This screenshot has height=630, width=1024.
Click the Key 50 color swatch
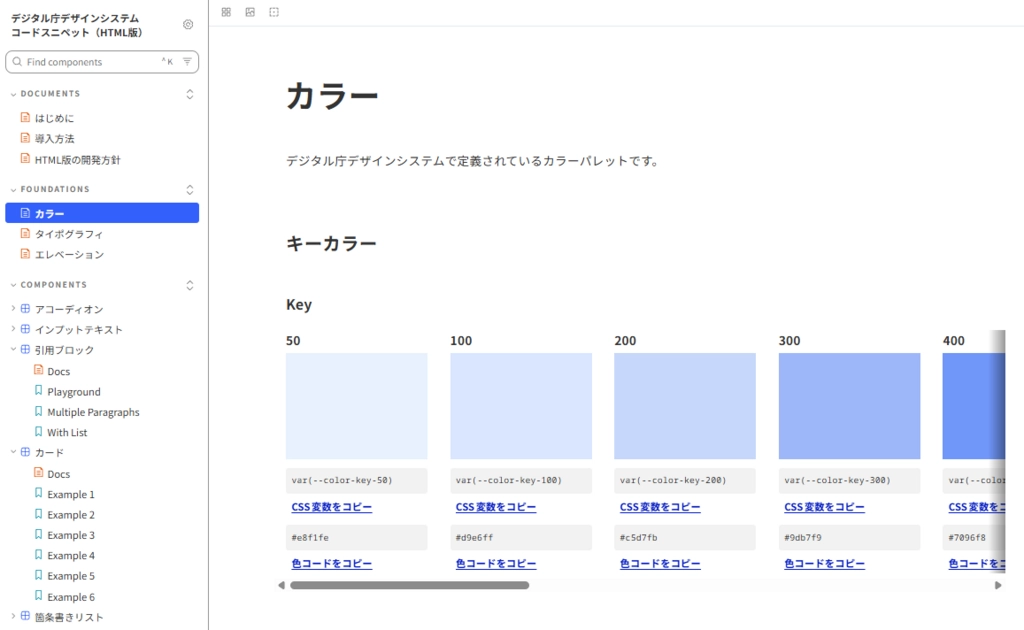pos(357,406)
